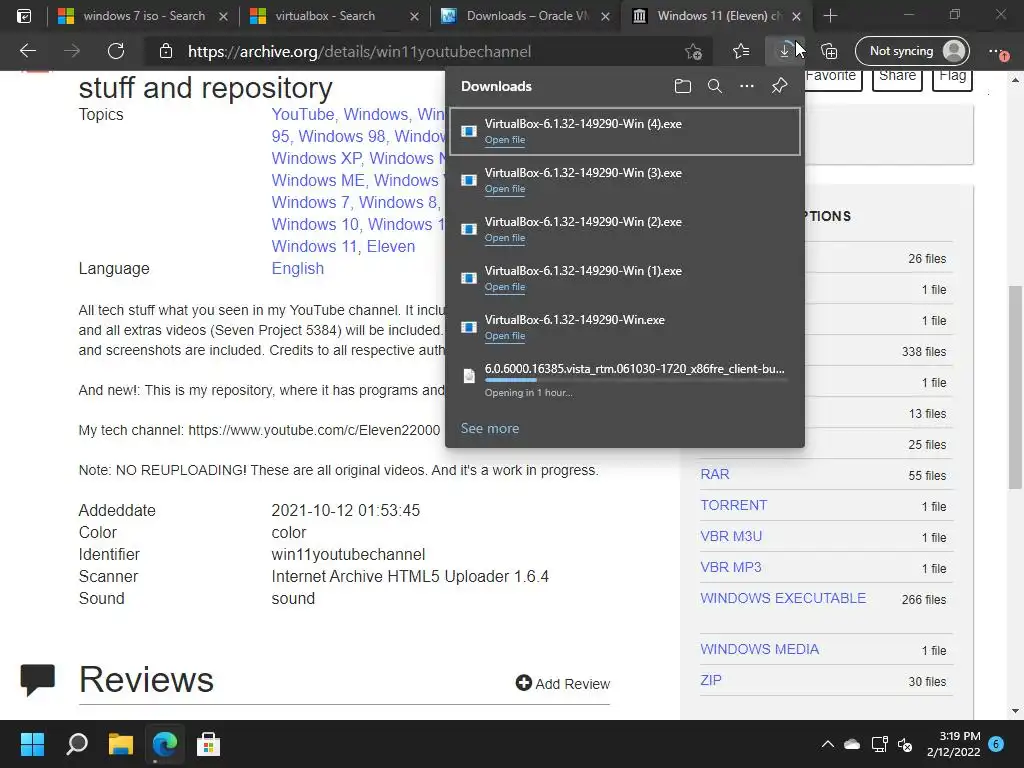This screenshot has width=1024, height=768.
Task: Click the English language link
Action: click(x=297, y=268)
